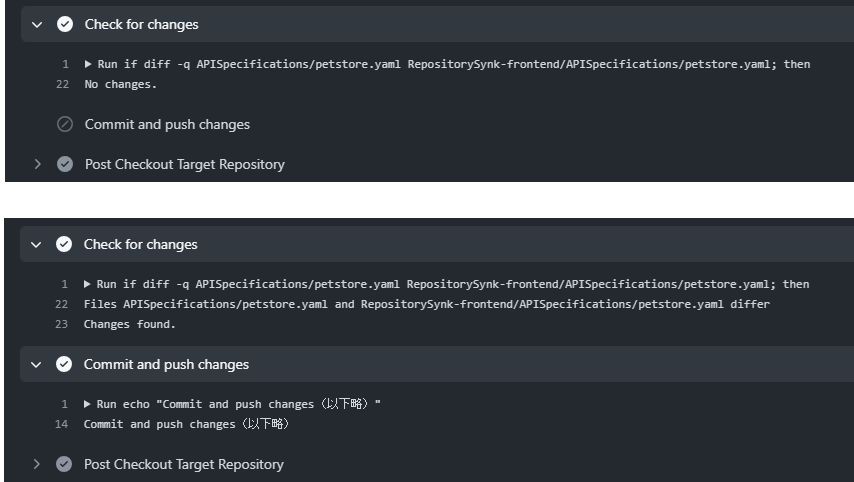Click the success checkmark of upper Check for changes
This screenshot has height=482, width=854.
(x=65, y=24)
